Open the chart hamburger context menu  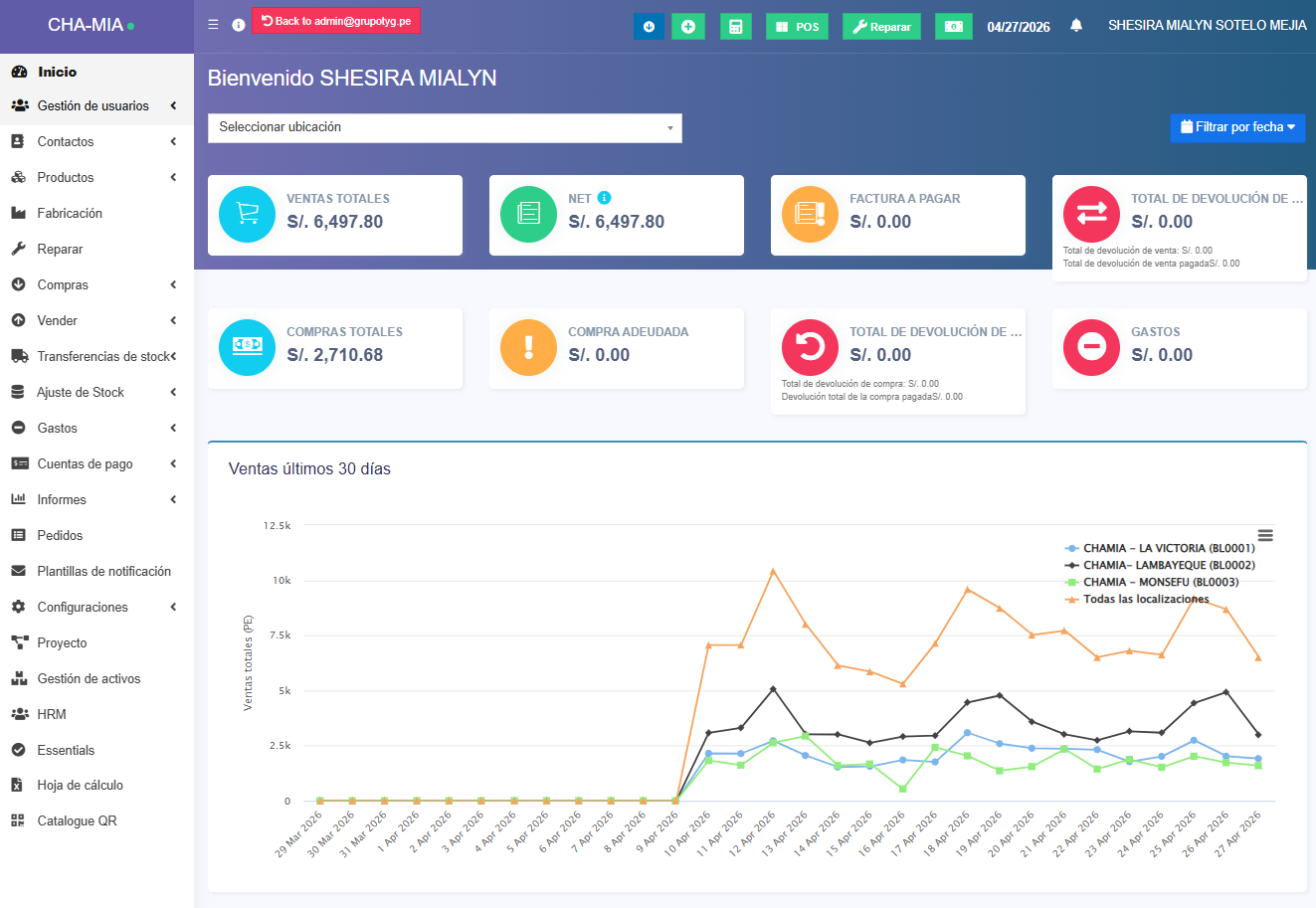tap(1265, 535)
